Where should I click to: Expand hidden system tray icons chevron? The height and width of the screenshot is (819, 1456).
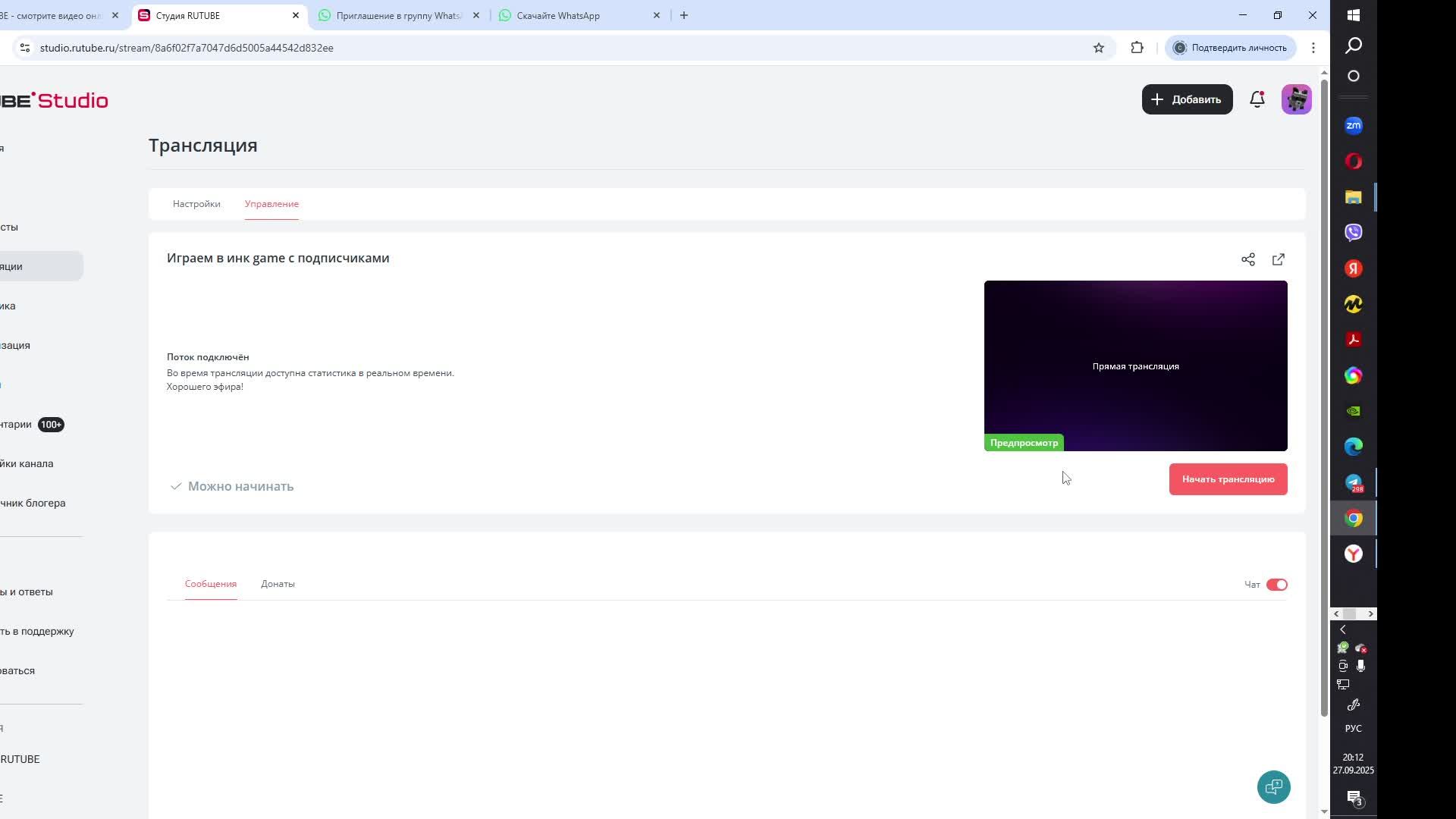coord(1342,629)
